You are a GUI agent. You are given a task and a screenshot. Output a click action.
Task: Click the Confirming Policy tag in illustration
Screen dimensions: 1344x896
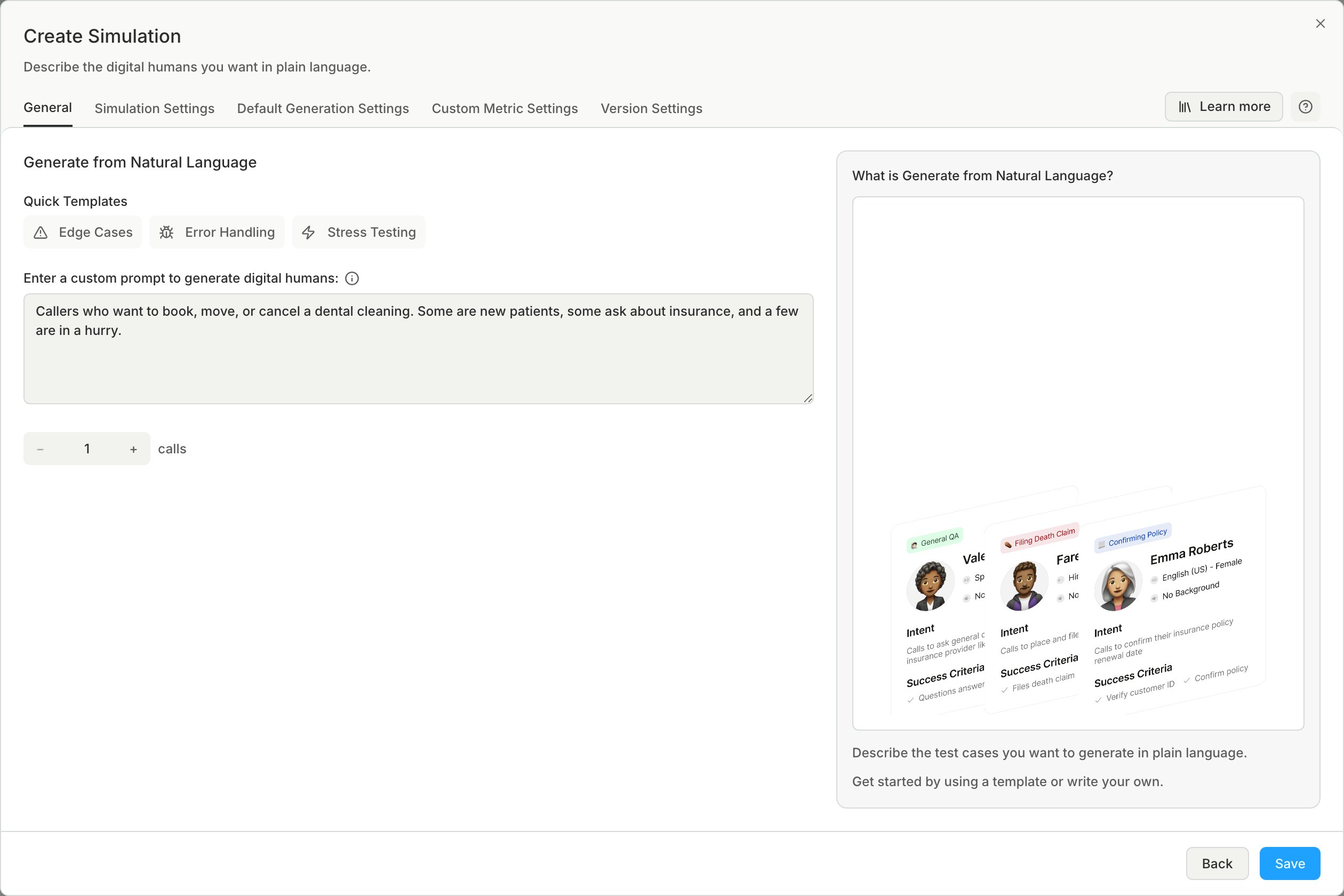click(1133, 537)
